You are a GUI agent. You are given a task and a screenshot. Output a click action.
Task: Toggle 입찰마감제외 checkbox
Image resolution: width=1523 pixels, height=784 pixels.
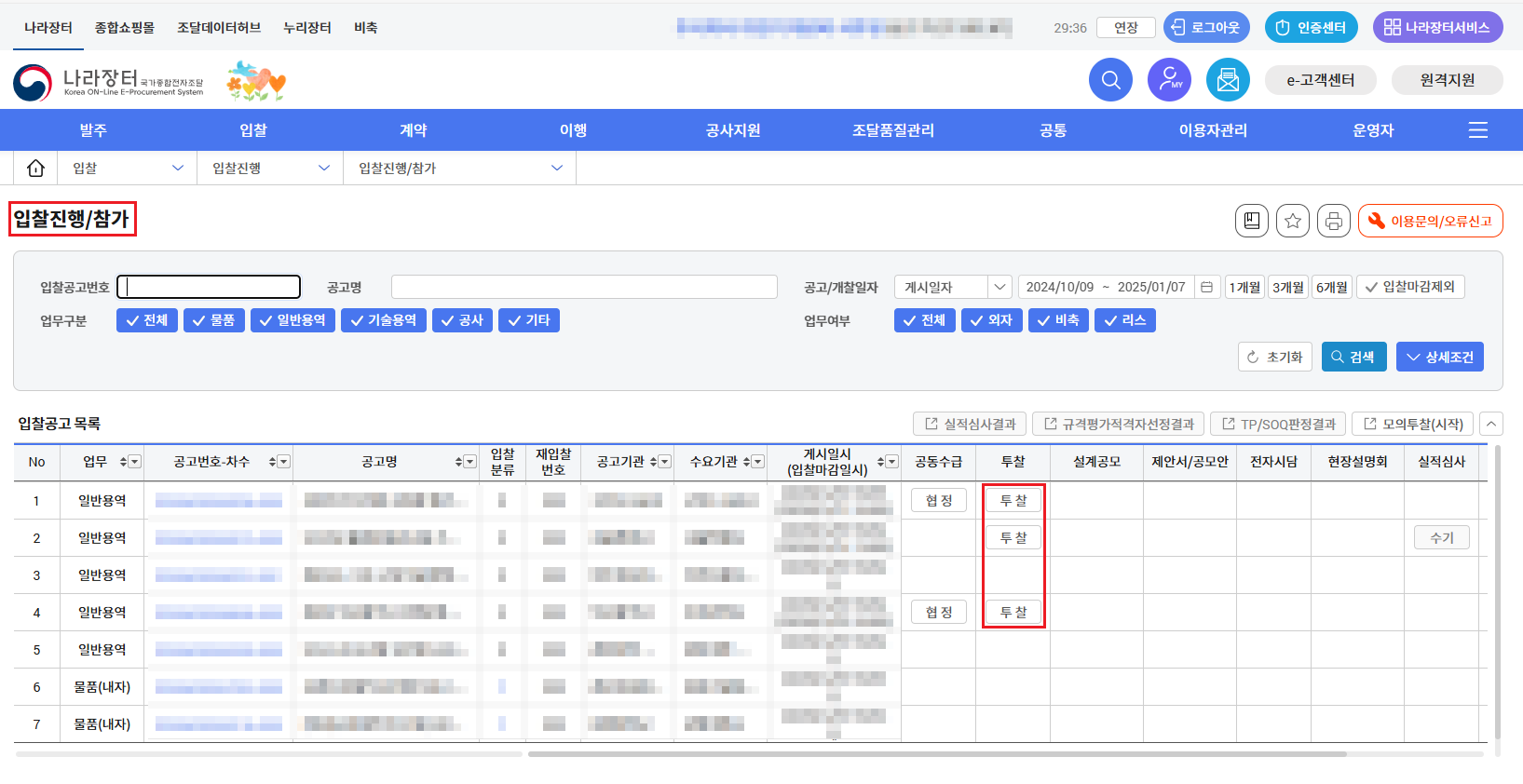1410,287
